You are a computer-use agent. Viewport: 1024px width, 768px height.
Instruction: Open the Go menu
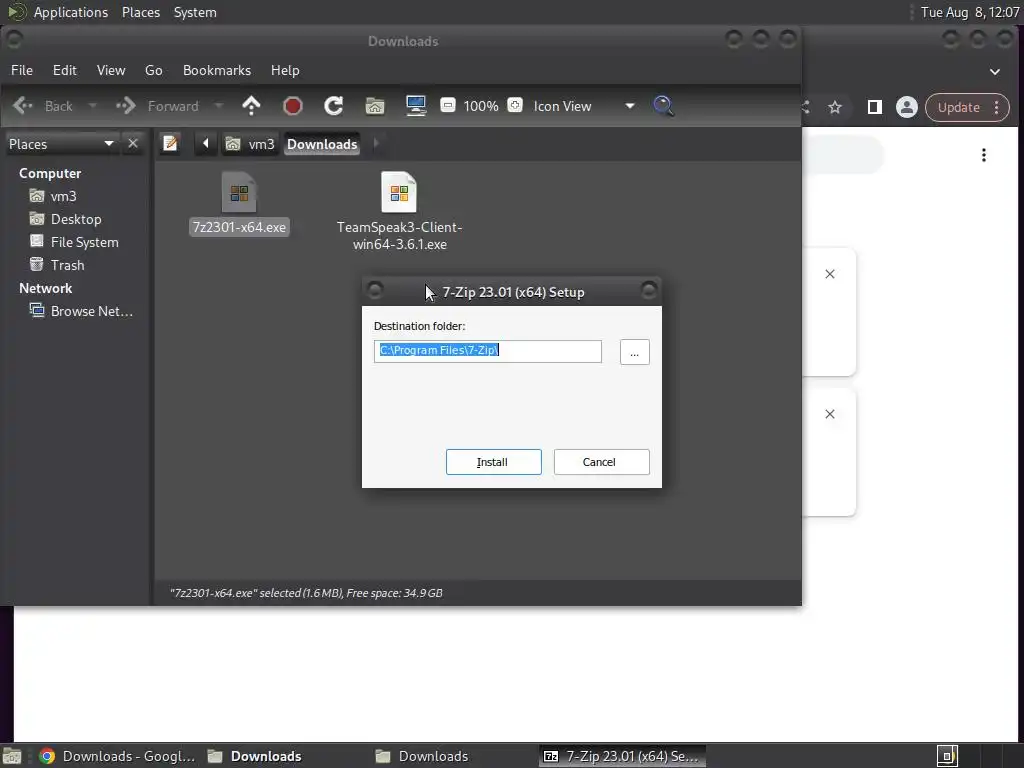[153, 70]
